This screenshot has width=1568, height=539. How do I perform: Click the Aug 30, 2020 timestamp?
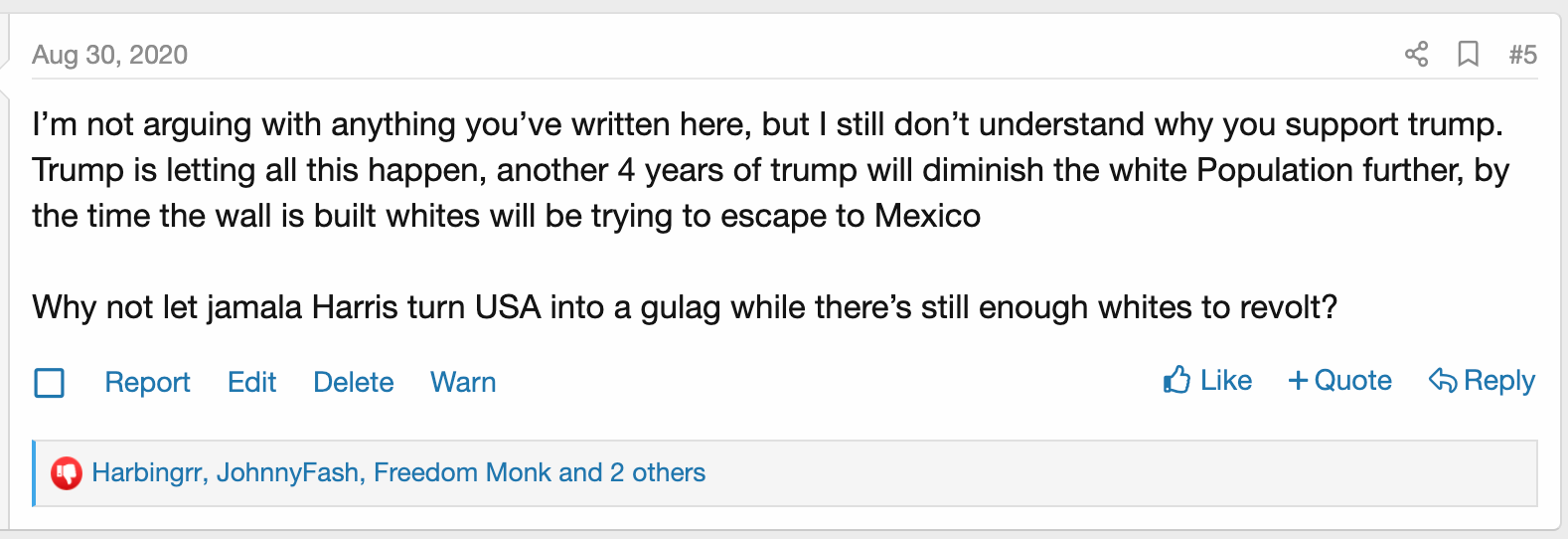pos(109,55)
